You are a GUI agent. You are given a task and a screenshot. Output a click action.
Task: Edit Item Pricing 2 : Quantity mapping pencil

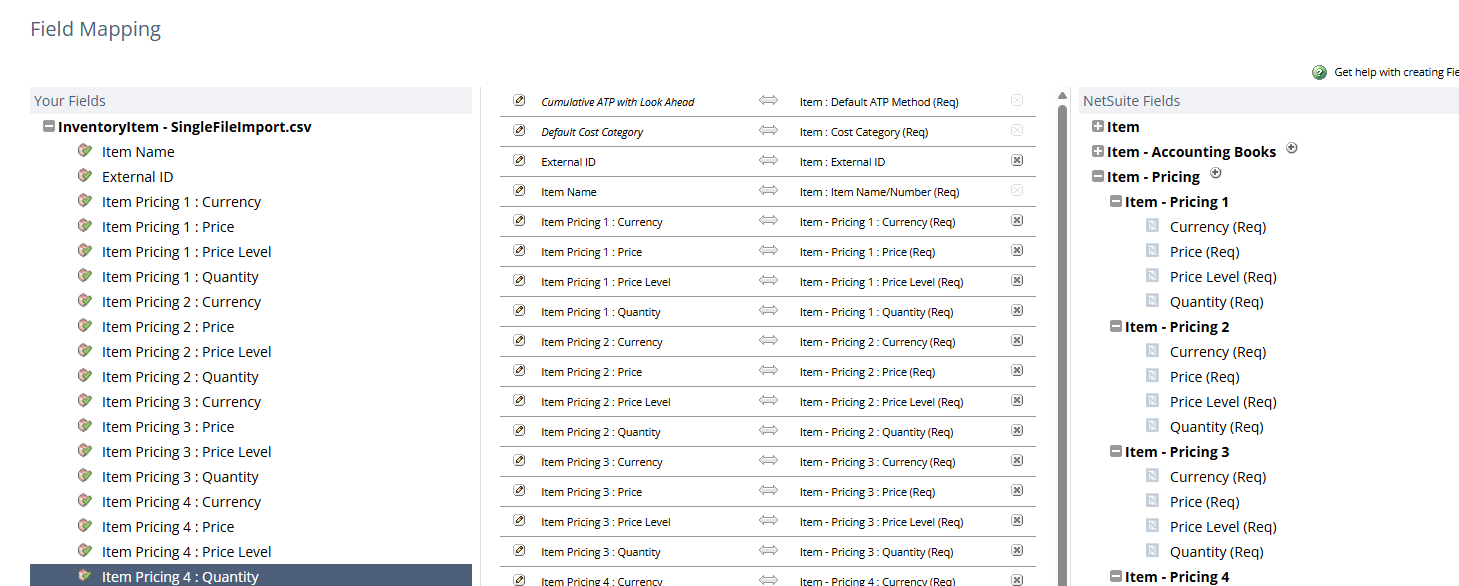pyautogui.click(x=519, y=430)
